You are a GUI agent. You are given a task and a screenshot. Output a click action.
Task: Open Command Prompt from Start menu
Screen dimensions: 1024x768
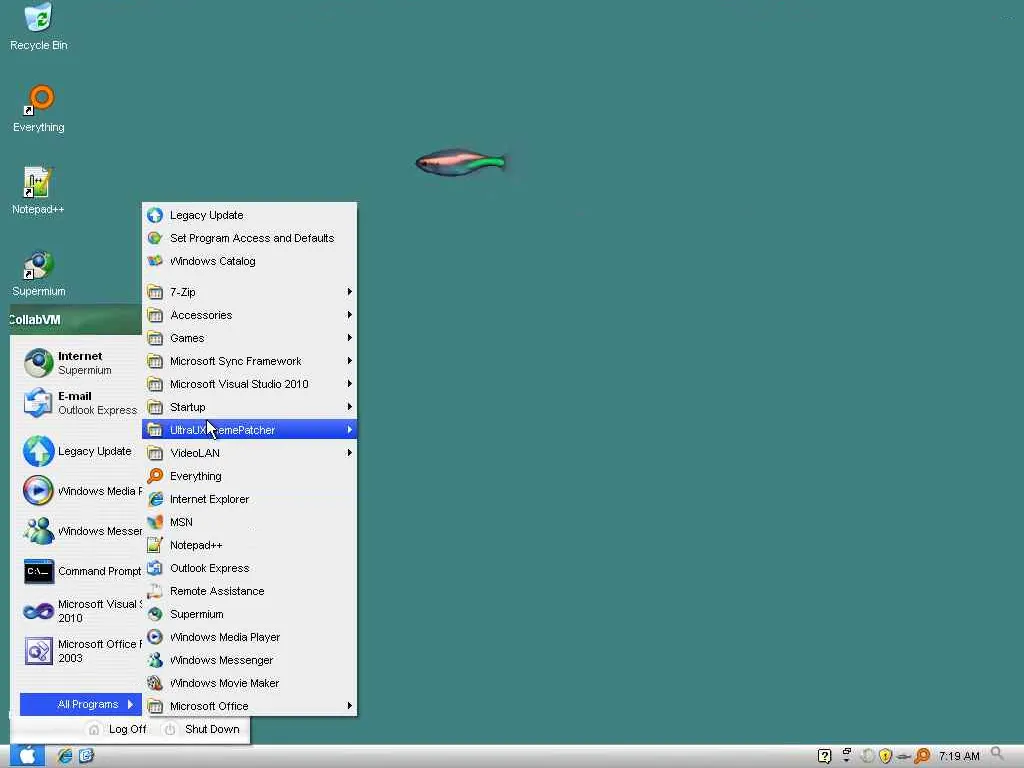81,571
